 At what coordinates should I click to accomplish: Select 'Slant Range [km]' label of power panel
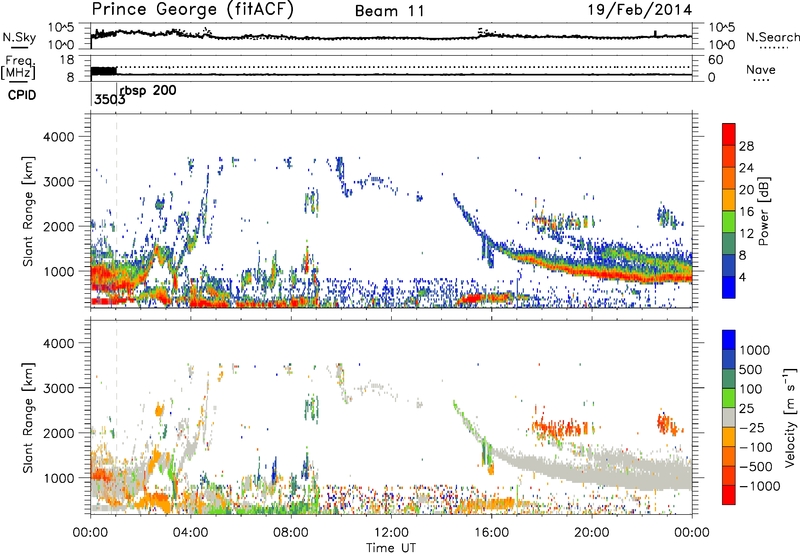28,211
